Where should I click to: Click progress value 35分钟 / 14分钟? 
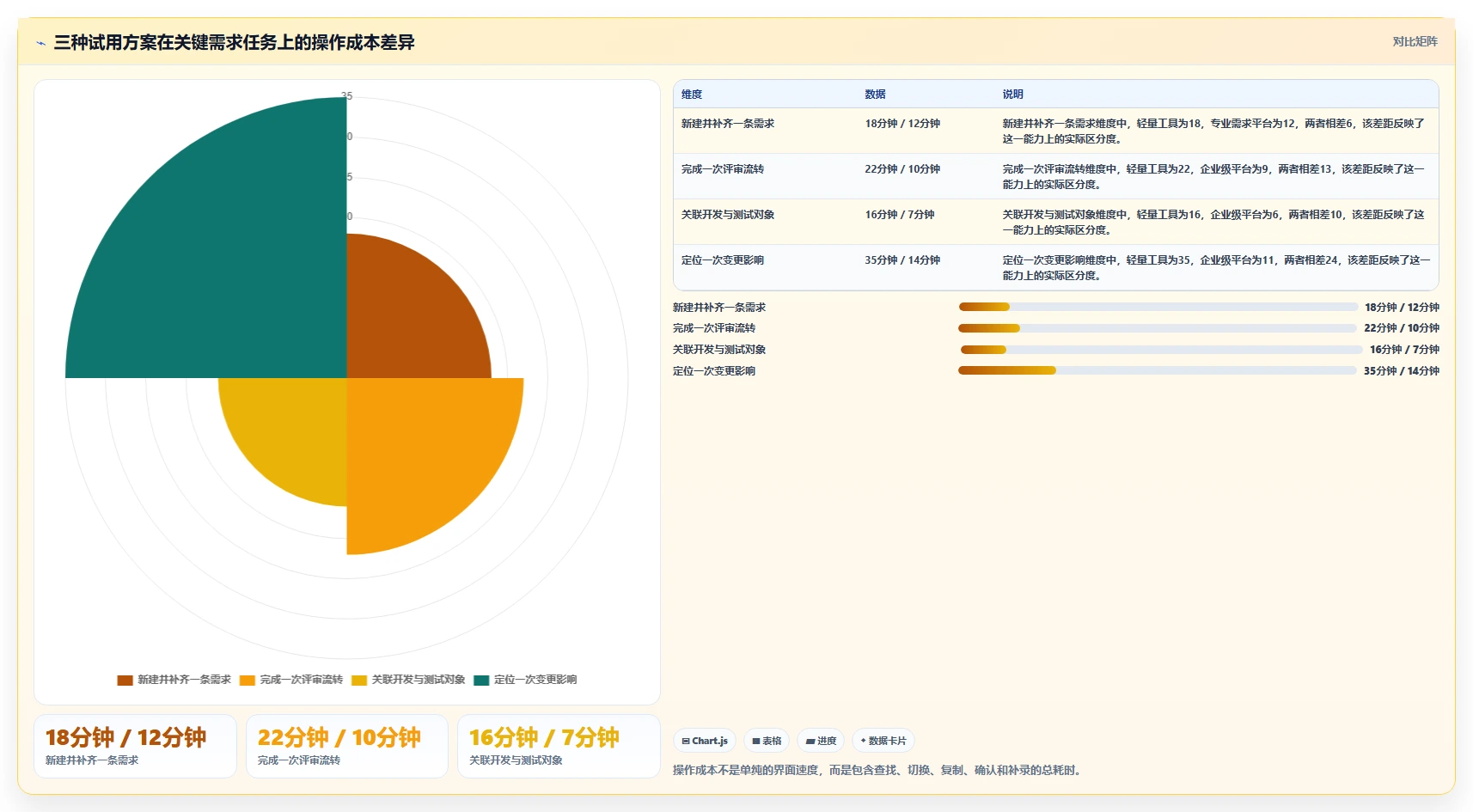click(1402, 371)
